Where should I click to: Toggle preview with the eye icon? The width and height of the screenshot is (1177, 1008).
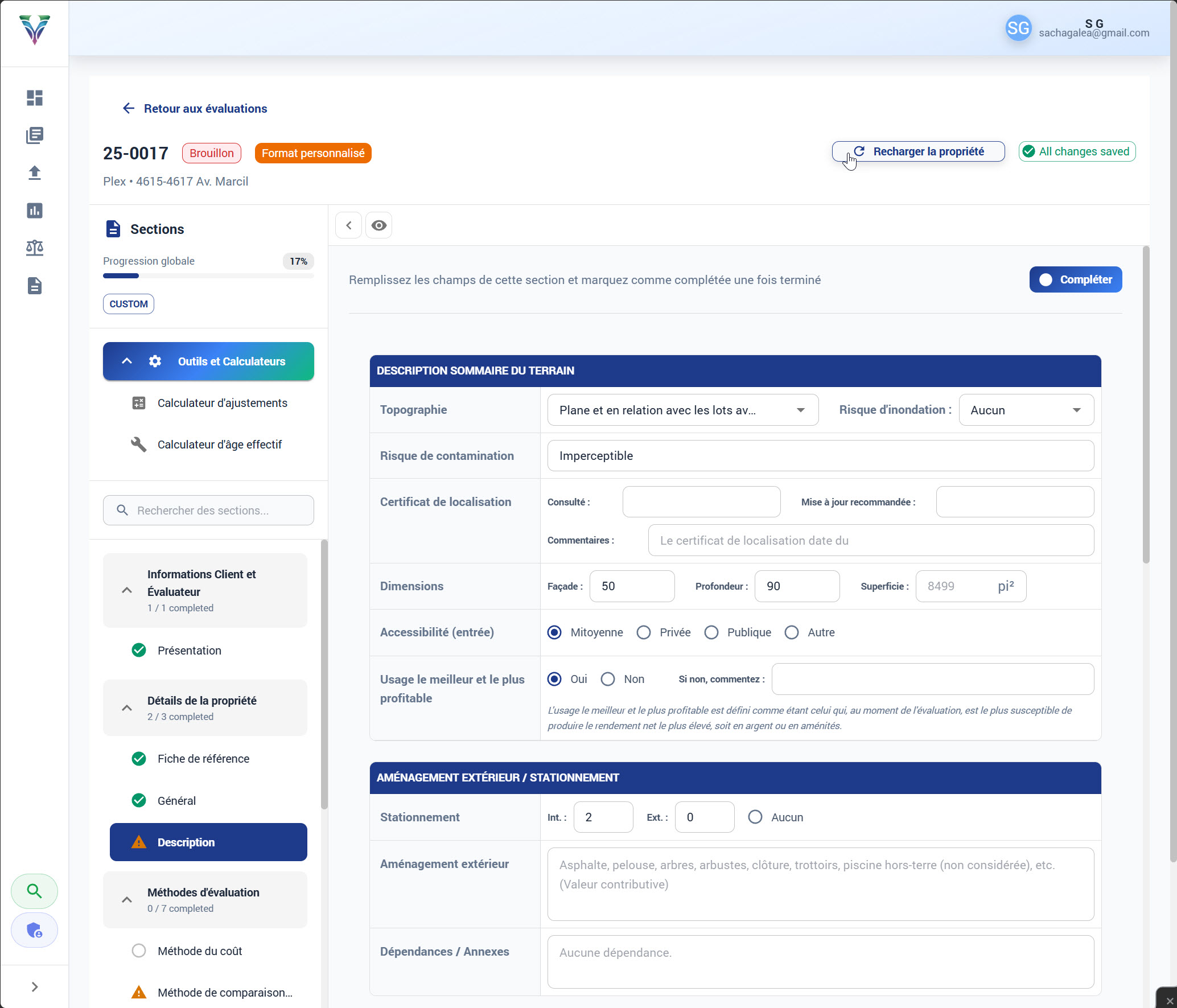click(378, 225)
